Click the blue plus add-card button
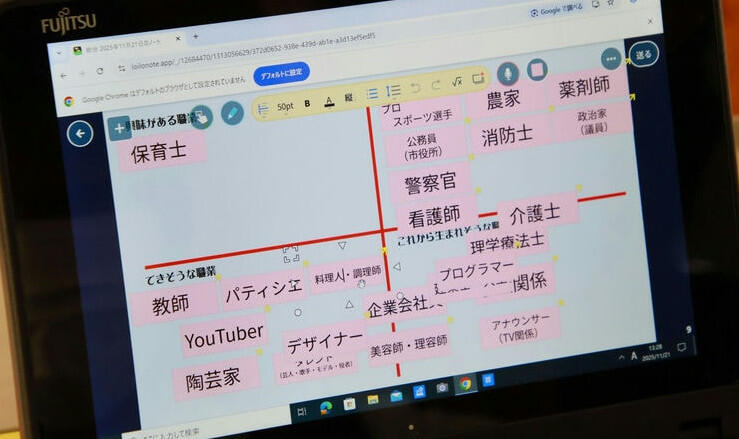739x439 pixels. [x=119, y=127]
